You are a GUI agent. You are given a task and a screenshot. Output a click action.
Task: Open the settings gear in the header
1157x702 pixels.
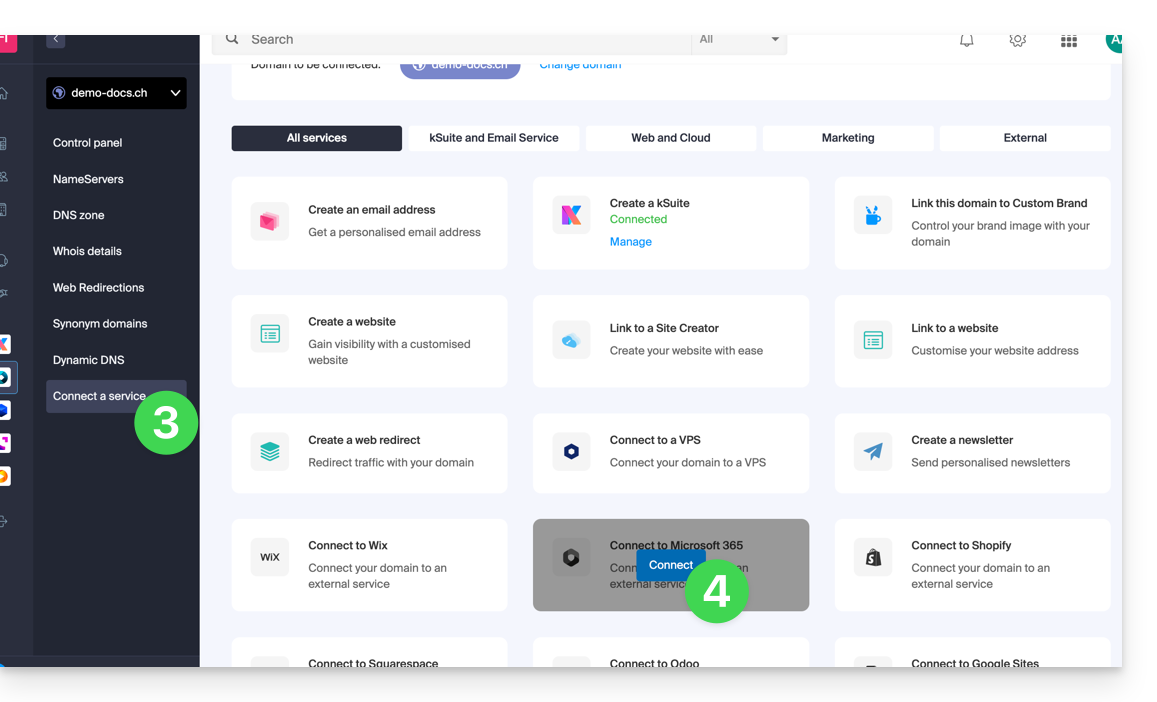pyautogui.click(x=1018, y=41)
